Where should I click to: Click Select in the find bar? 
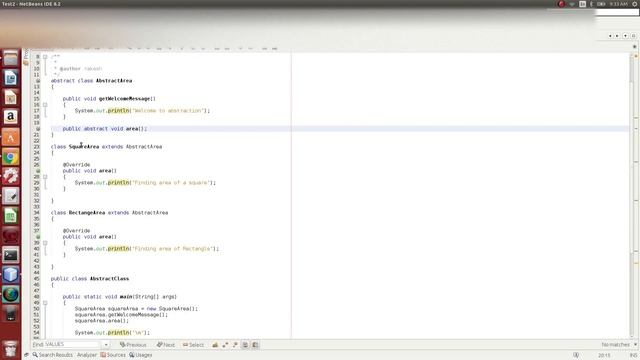[193, 345]
